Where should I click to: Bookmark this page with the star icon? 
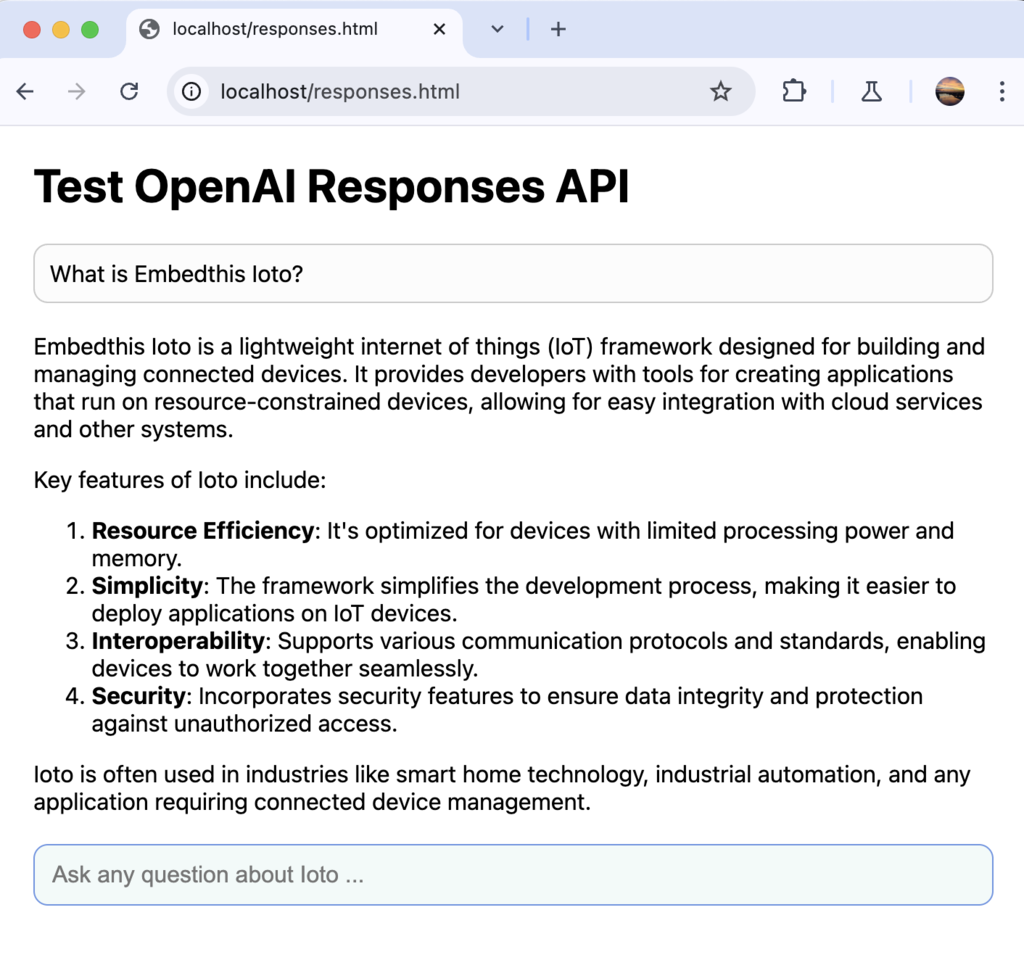(720, 92)
